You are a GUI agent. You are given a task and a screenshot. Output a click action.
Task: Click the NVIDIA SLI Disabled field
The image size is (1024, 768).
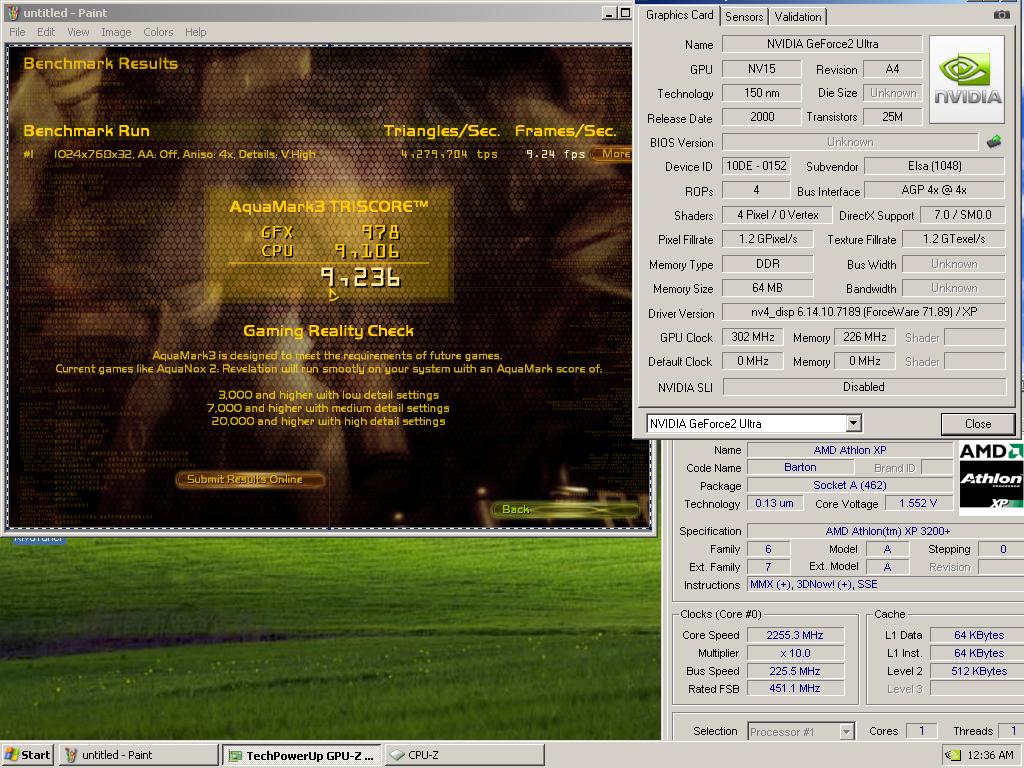click(863, 387)
